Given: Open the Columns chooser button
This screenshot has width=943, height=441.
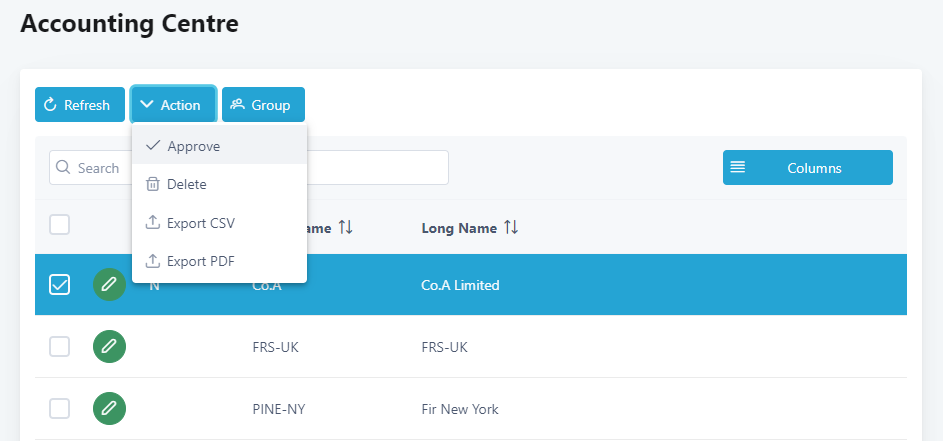Looking at the screenshot, I should (x=807, y=168).
